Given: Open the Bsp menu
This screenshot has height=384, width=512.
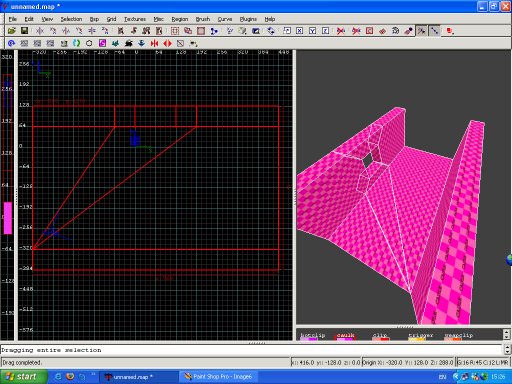Looking at the screenshot, I should 94,19.
